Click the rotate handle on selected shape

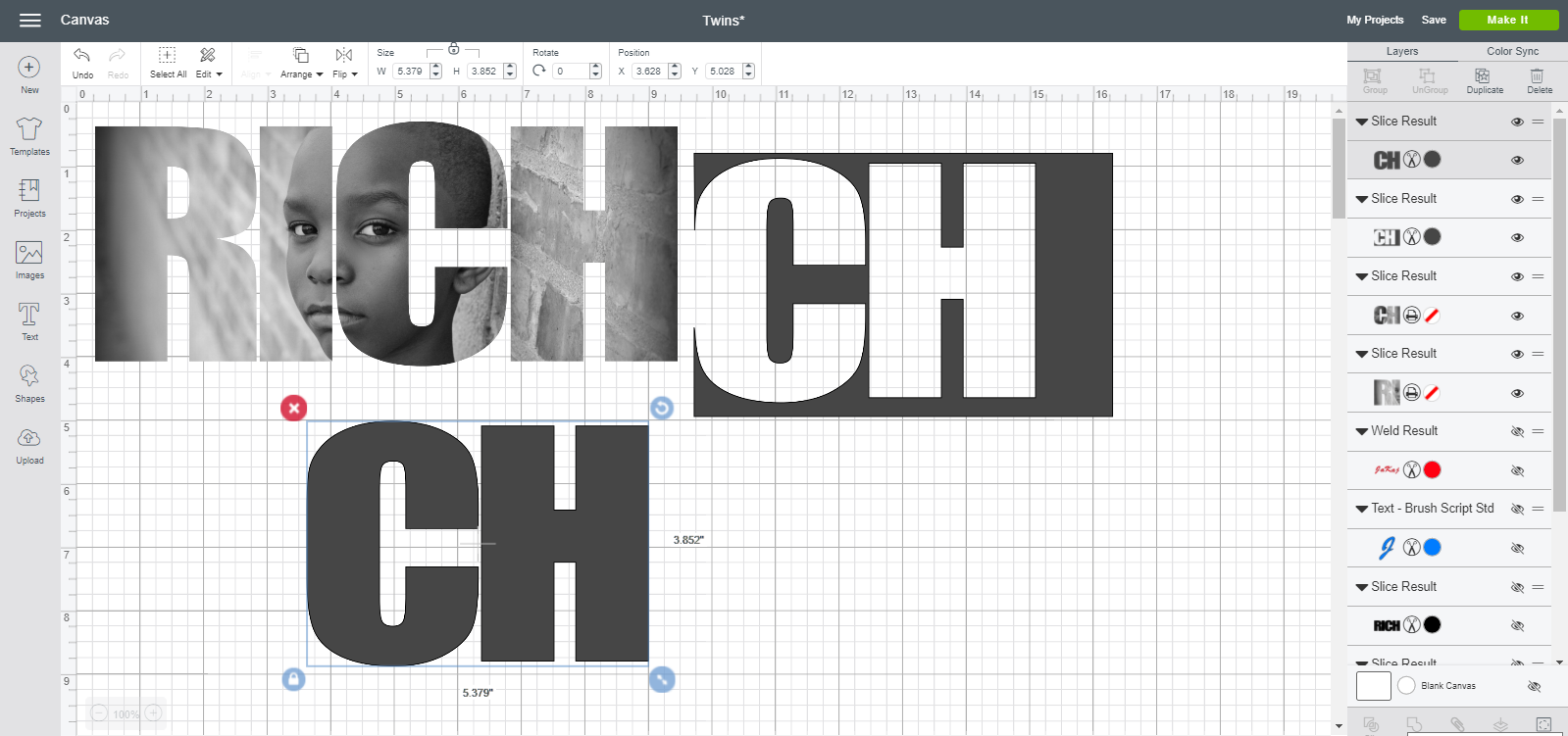[662, 408]
